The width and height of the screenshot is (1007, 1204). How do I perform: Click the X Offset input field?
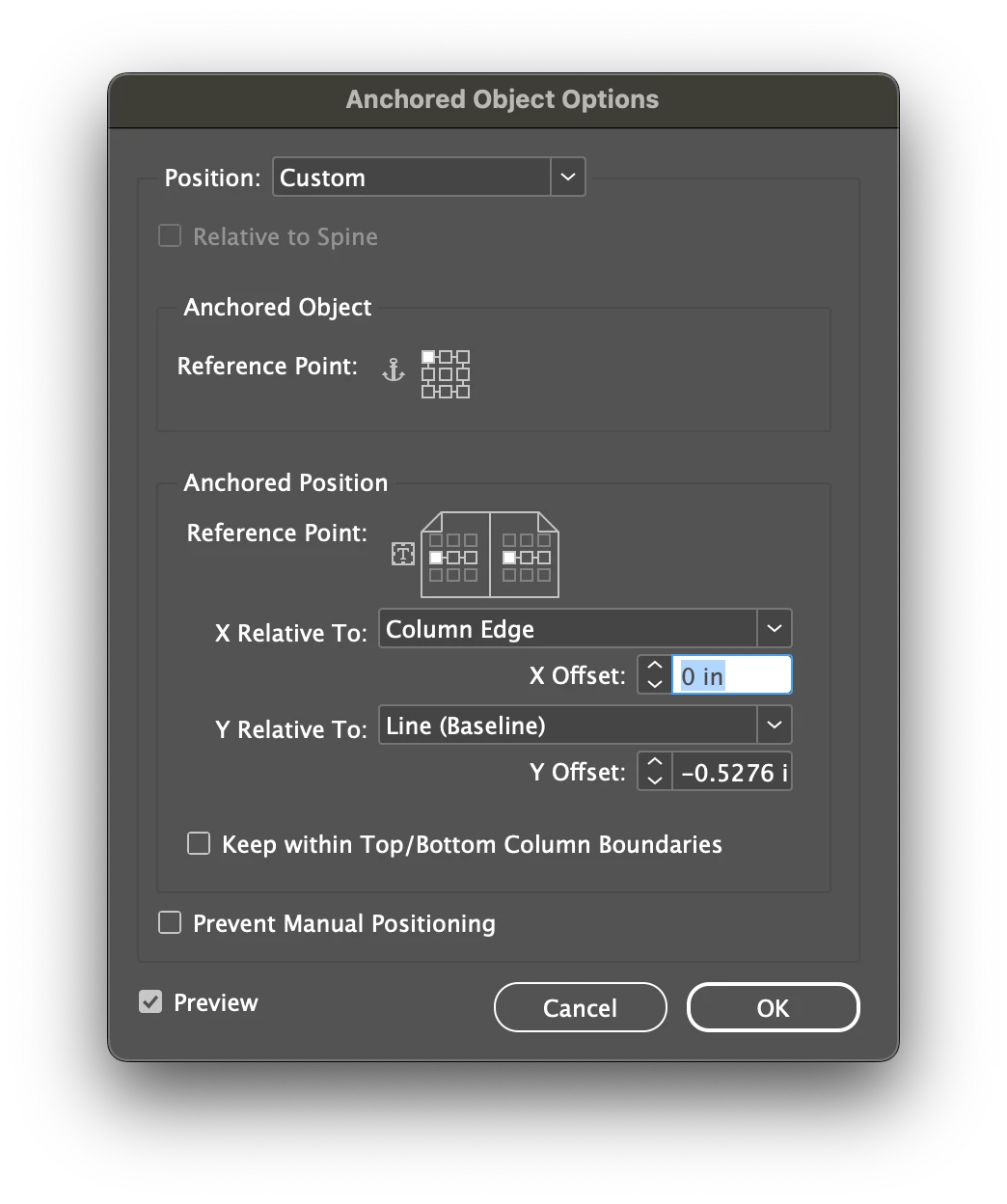click(732, 675)
